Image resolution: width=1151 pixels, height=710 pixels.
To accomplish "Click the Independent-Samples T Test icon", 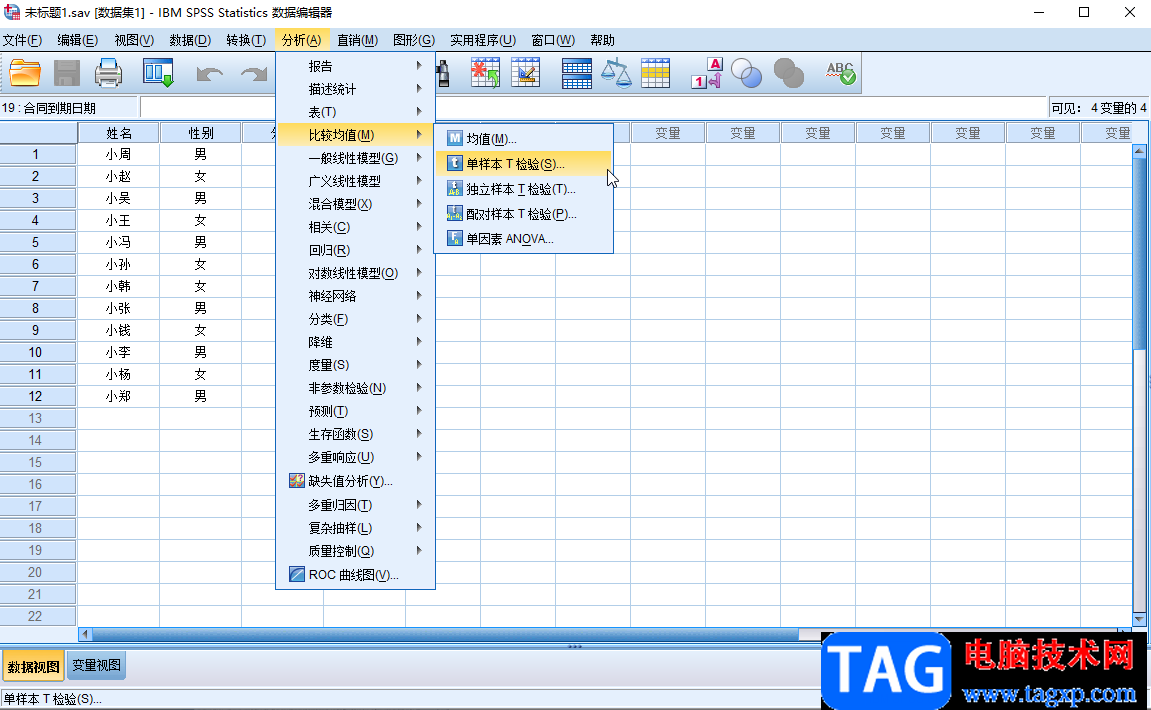I will [454, 189].
